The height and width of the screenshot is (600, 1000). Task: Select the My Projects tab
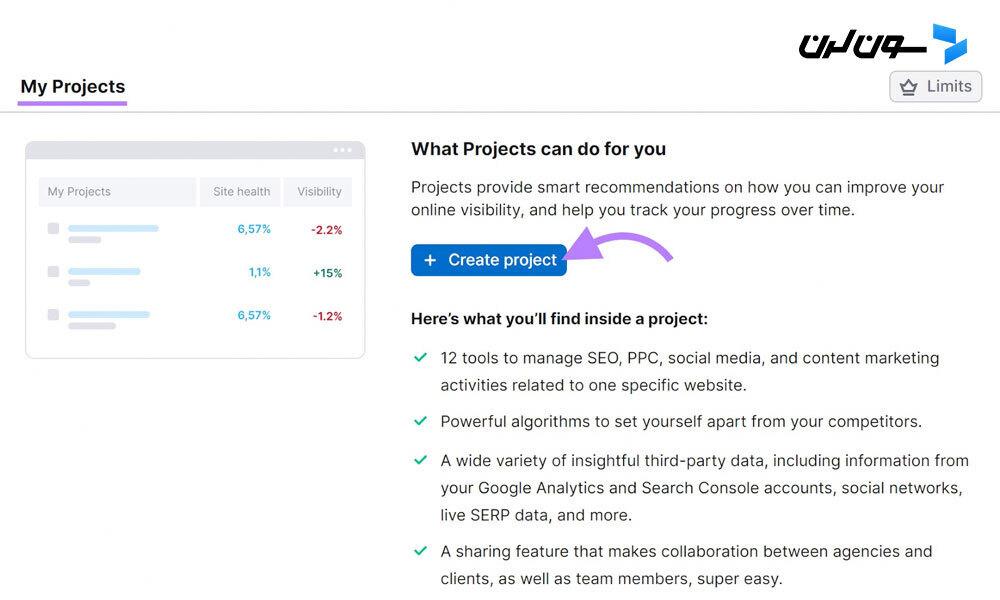[73, 87]
